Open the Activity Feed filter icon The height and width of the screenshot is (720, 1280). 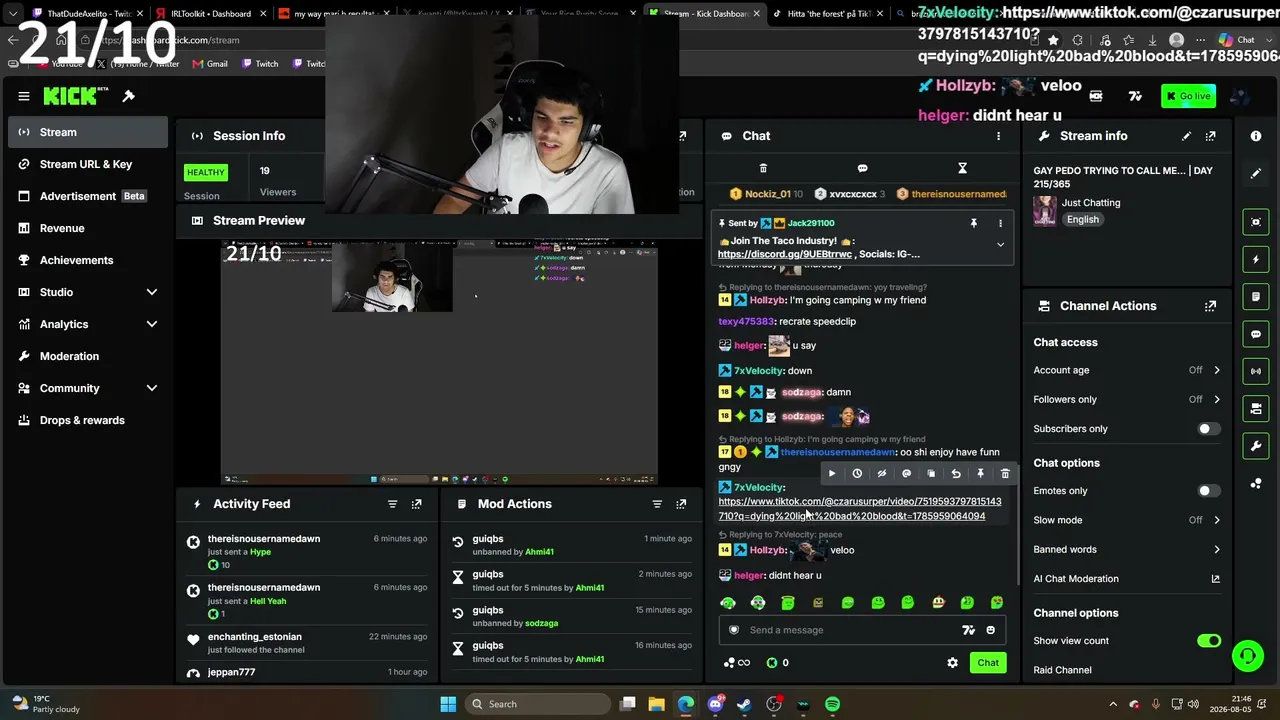pyautogui.click(x=392, y=504)
